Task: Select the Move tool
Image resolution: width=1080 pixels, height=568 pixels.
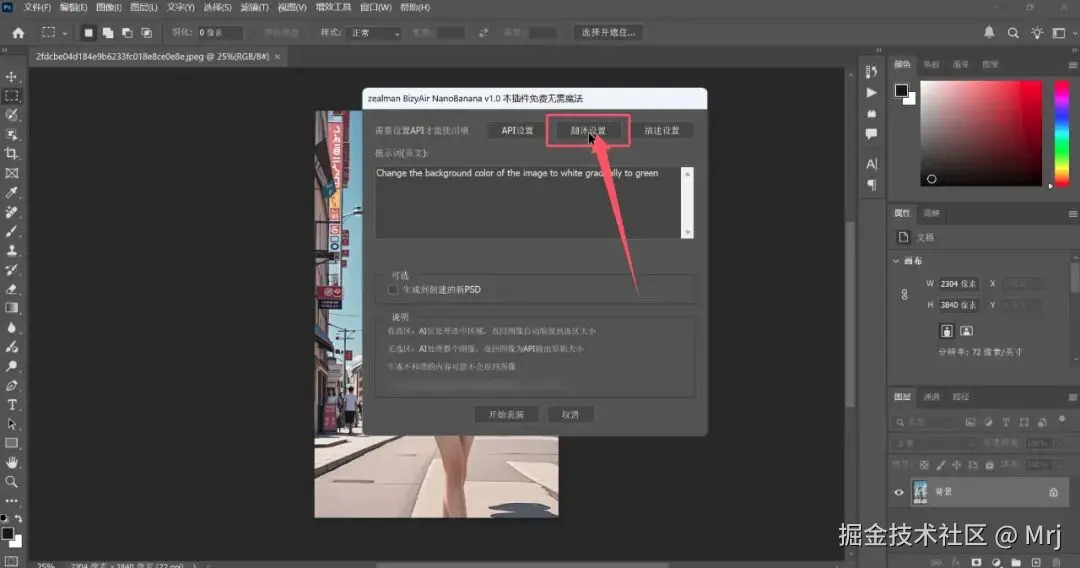Action: click(12, 76)
